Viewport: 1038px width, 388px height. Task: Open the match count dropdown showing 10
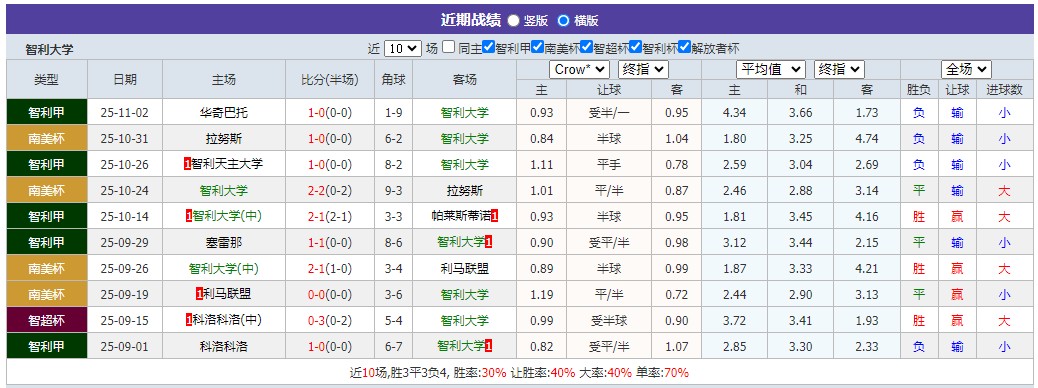coord(402,48)
